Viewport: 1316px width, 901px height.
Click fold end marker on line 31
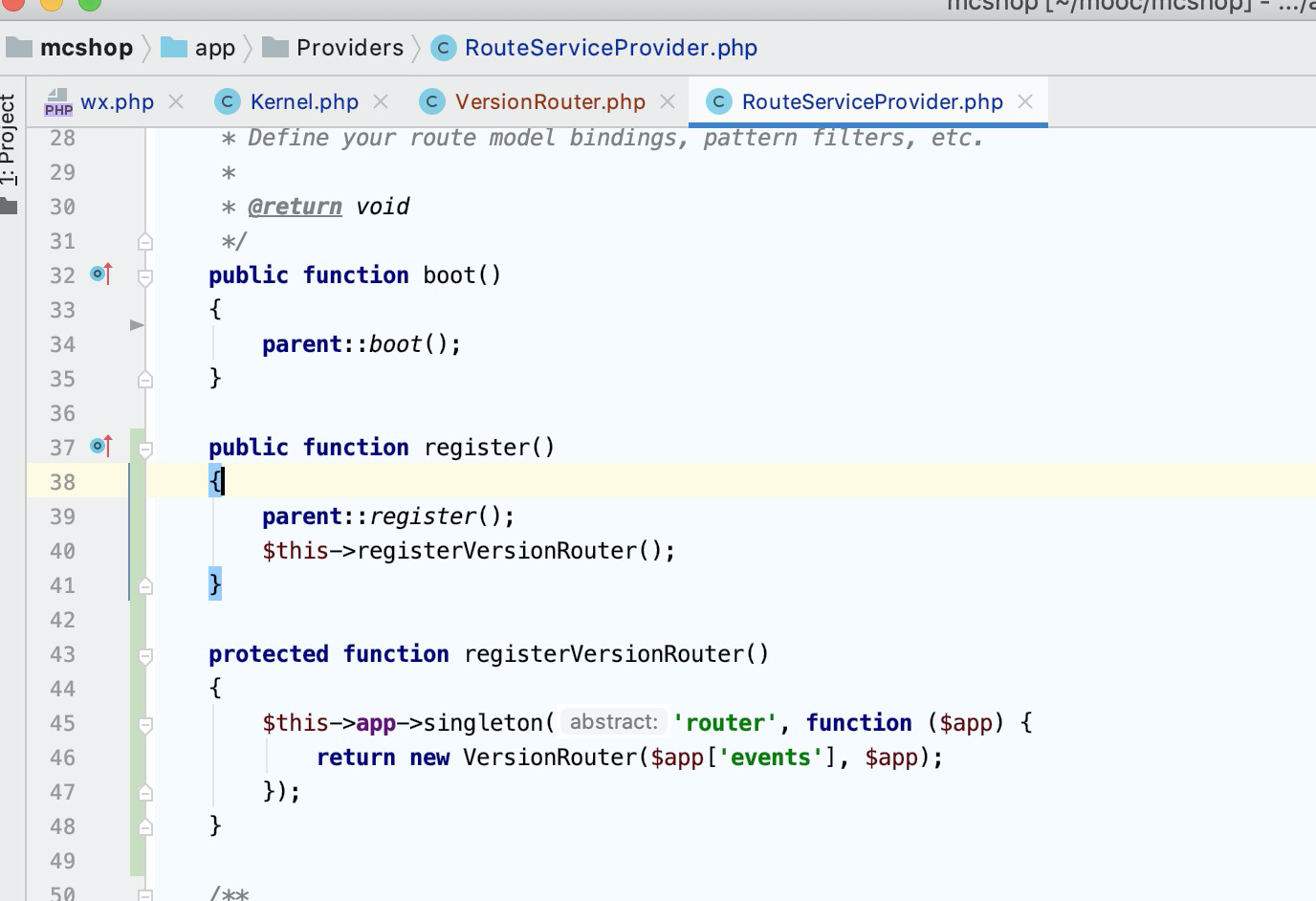[x=145, y=241]
